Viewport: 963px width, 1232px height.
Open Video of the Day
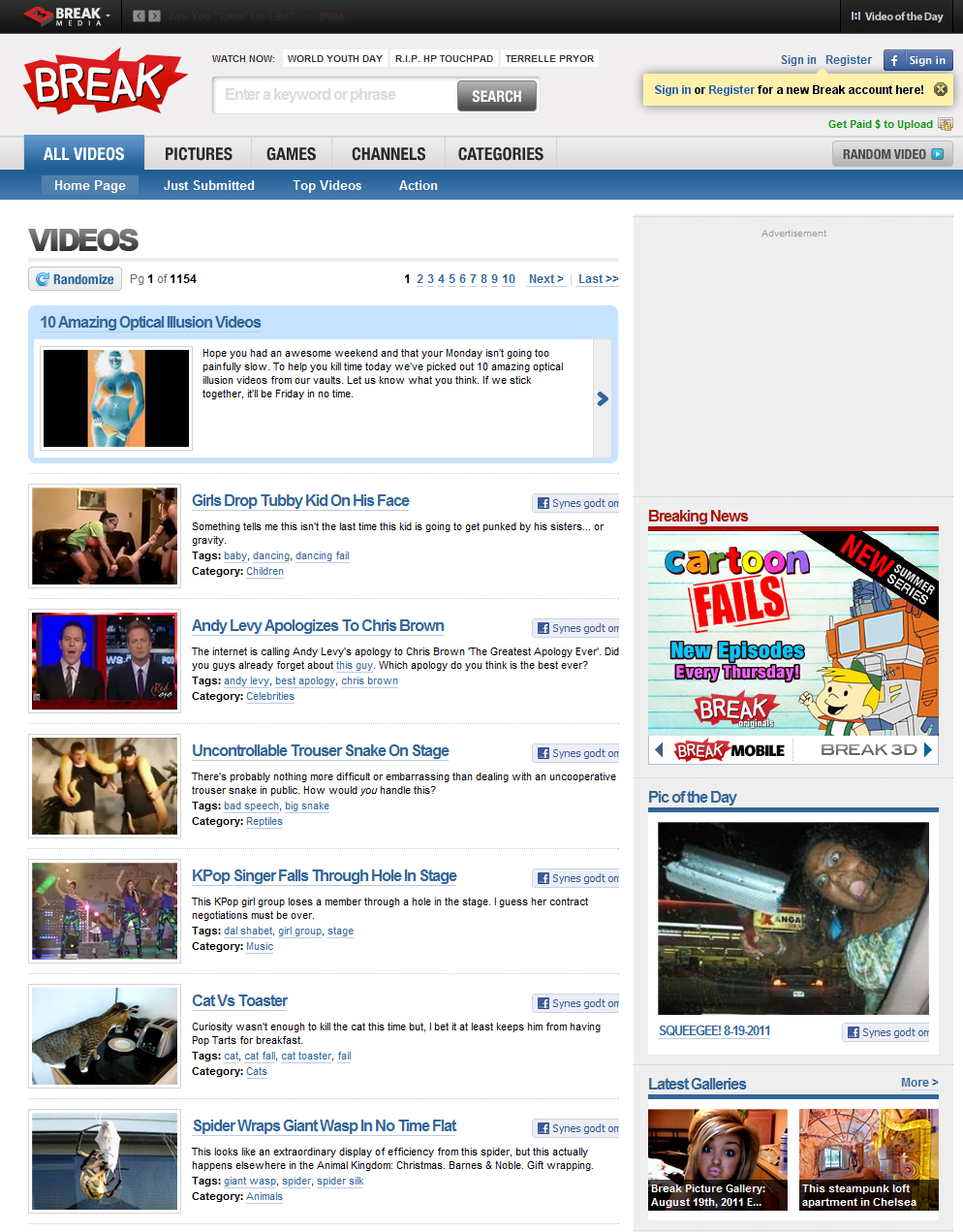coord(897,16)
